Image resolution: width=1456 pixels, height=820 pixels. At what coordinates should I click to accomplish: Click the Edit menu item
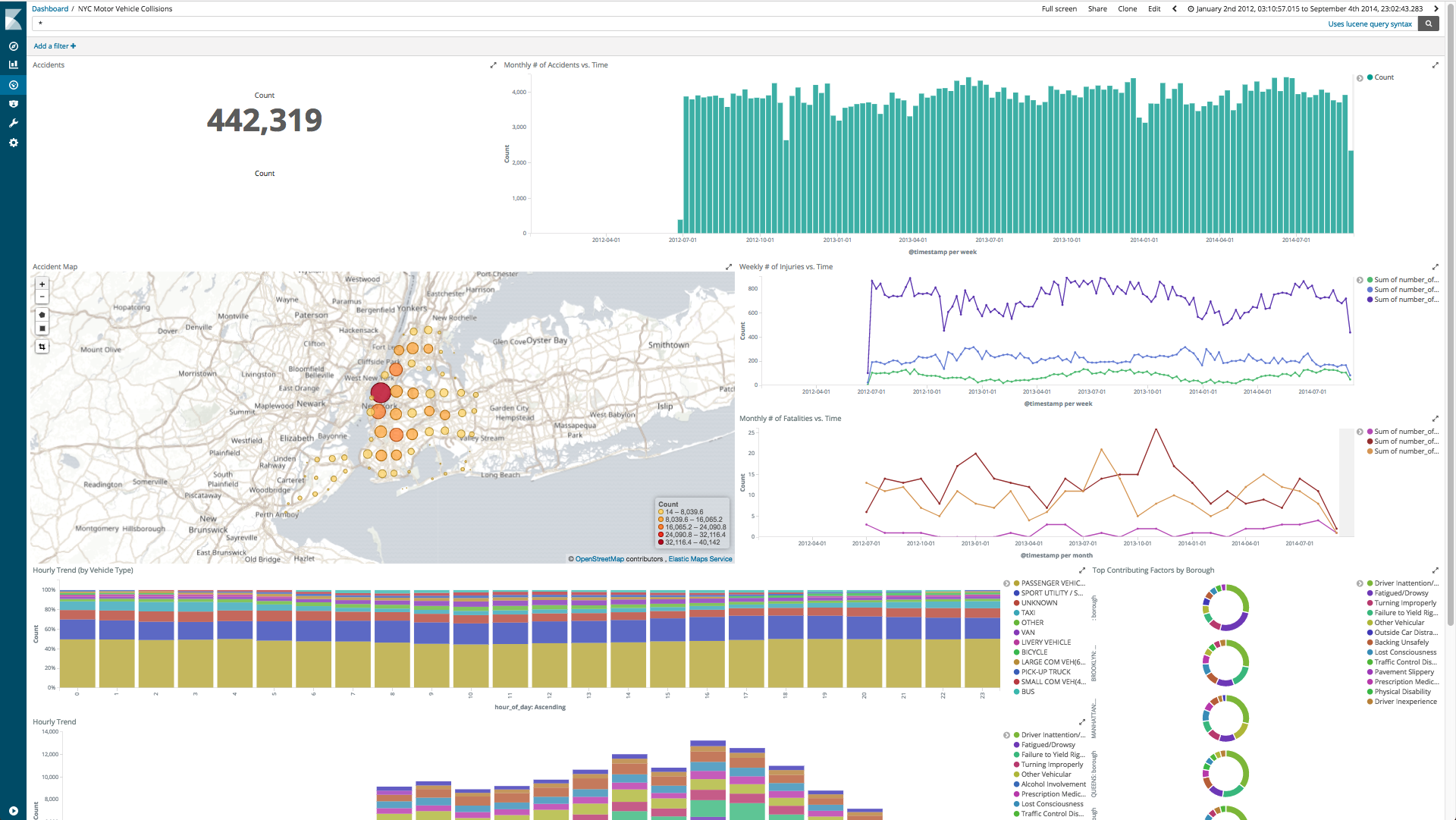(x=1153, y=9)
